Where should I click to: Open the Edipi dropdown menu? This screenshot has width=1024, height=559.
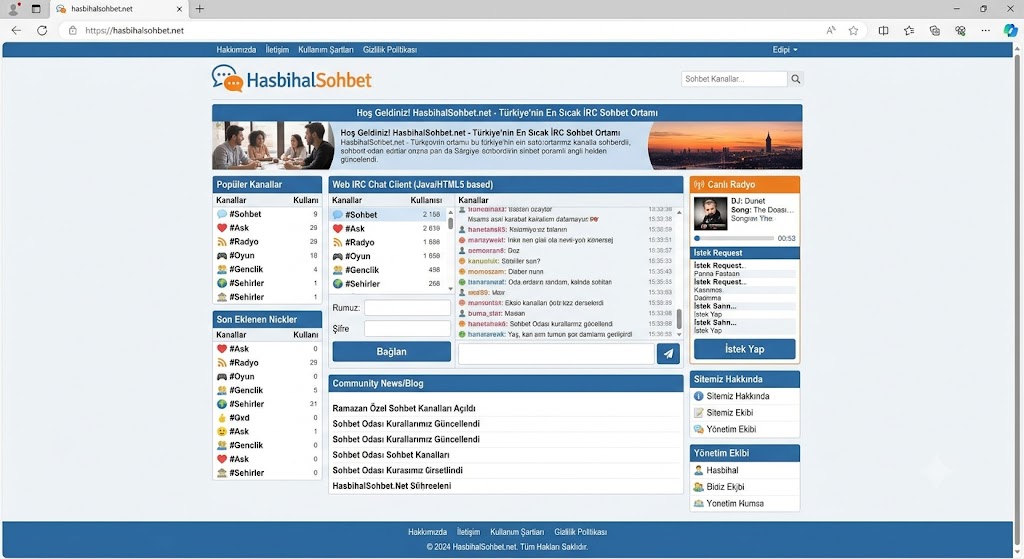pos(784,50)
